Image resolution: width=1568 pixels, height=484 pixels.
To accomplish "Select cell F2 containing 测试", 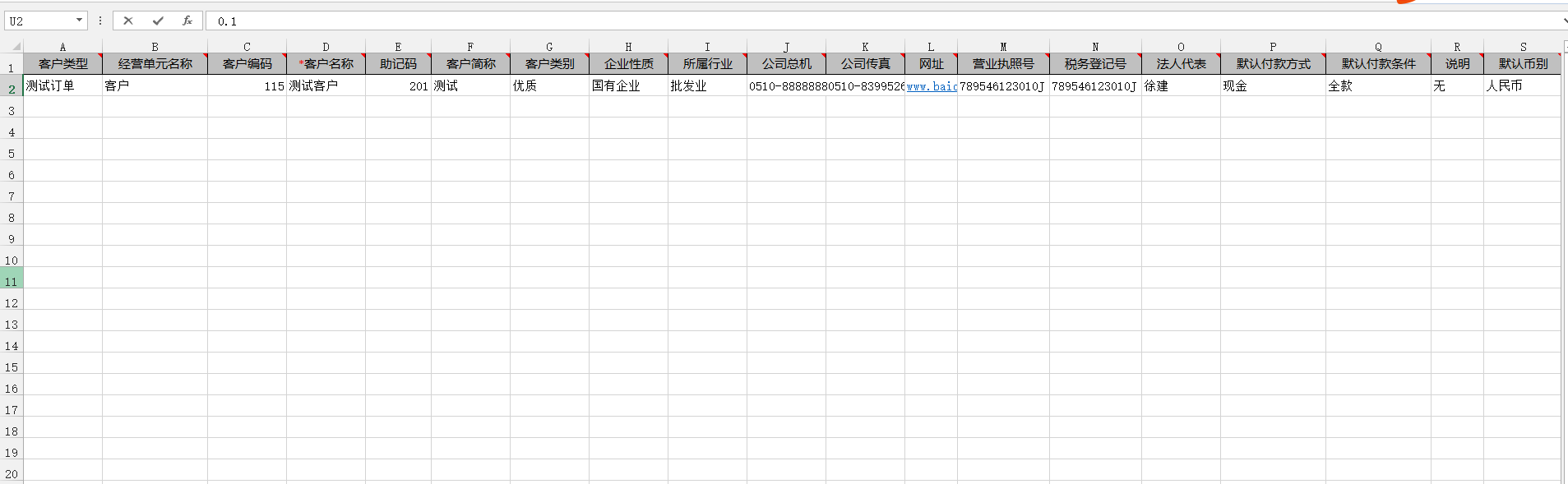I will pos(470,85).
